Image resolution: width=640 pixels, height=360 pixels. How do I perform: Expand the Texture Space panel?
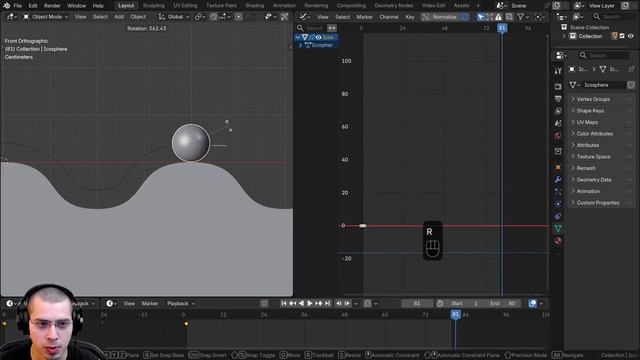pyautogui.click(x=593, y=157)
